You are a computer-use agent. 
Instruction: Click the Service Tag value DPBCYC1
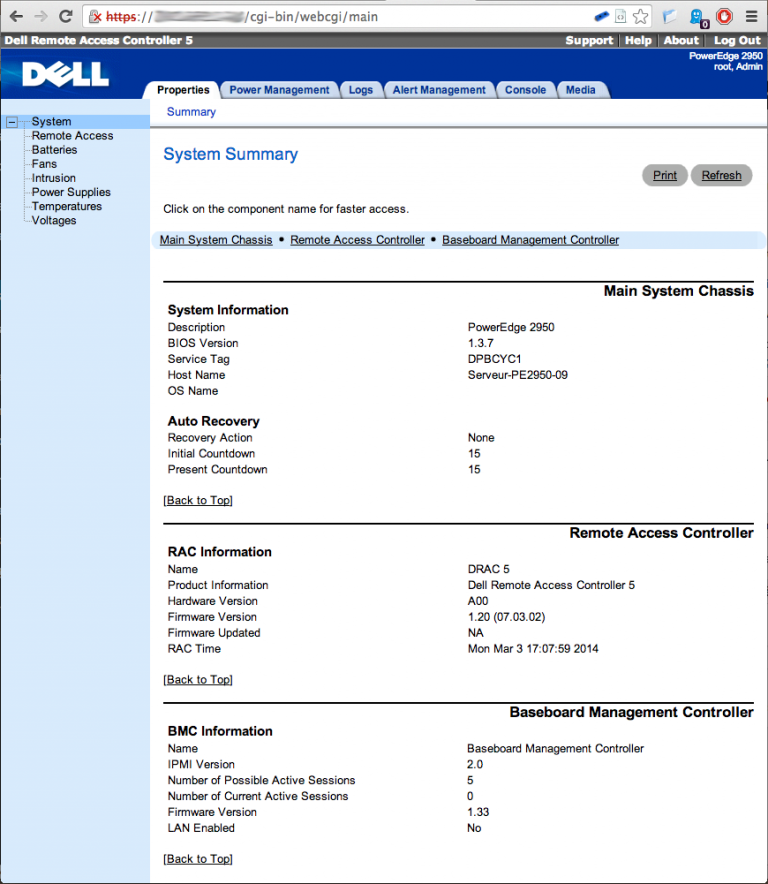pyautogui.click(x=495, y=359)
